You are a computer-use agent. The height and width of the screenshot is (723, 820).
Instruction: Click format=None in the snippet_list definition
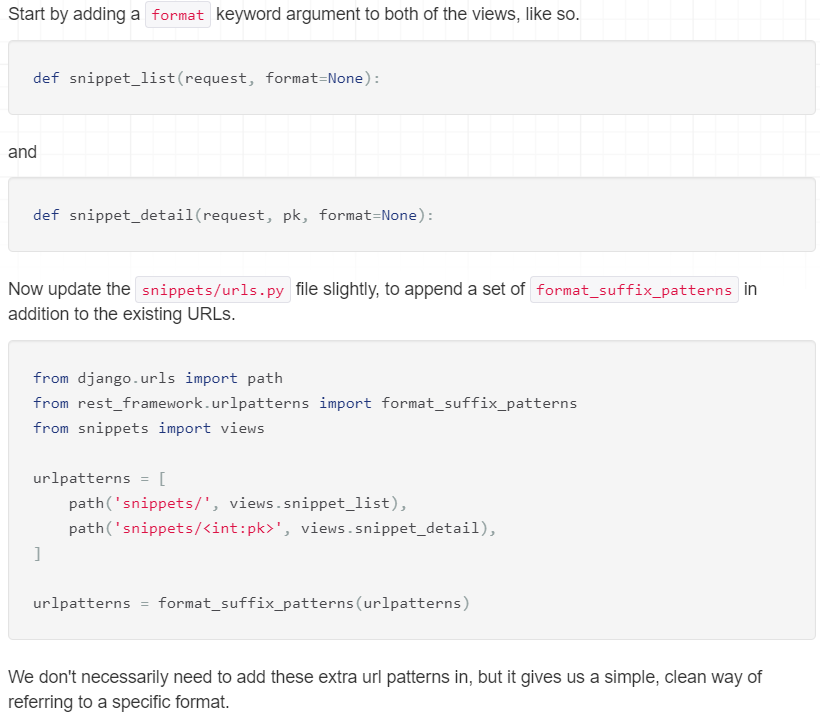click(314, 78)
